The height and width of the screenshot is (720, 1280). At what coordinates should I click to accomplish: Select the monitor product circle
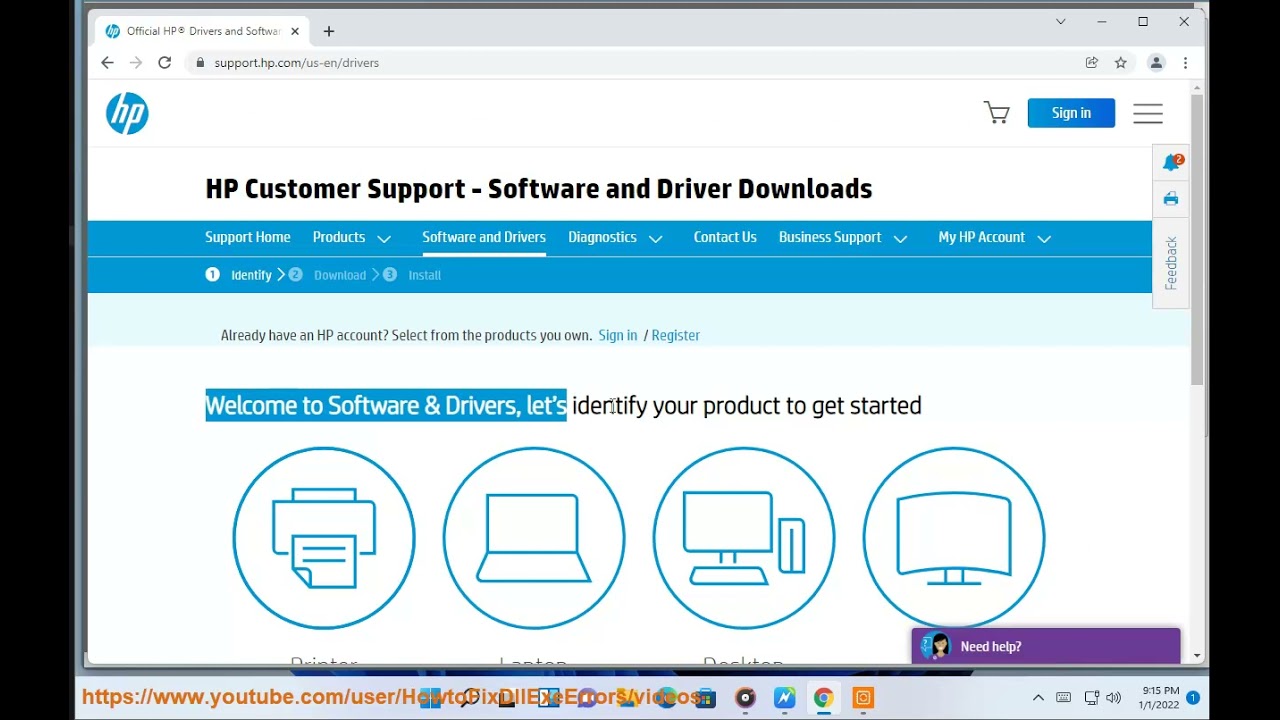click(x=954, y=538)
